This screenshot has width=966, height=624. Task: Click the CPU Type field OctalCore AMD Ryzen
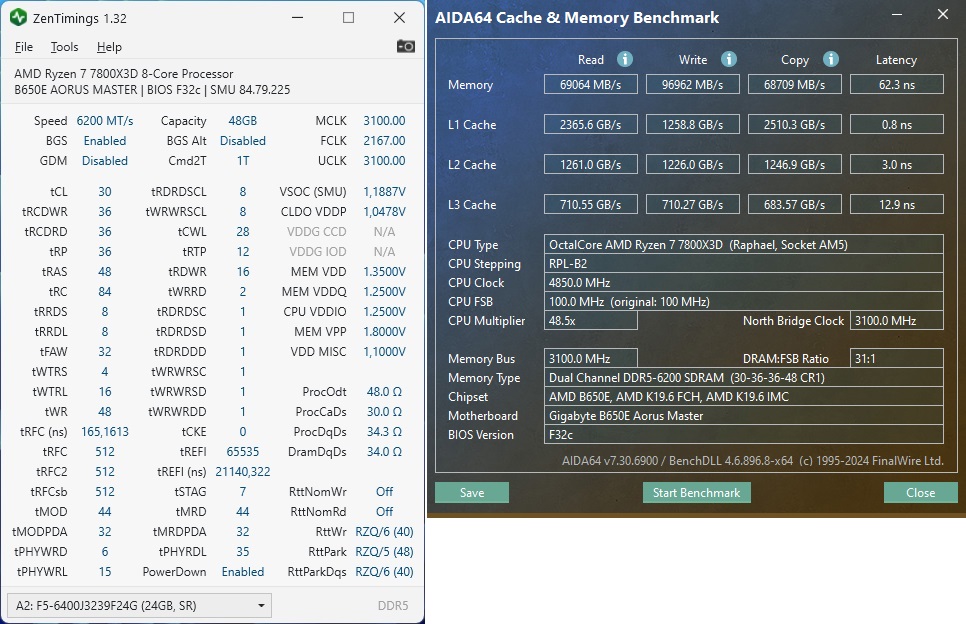pos(744,245)
